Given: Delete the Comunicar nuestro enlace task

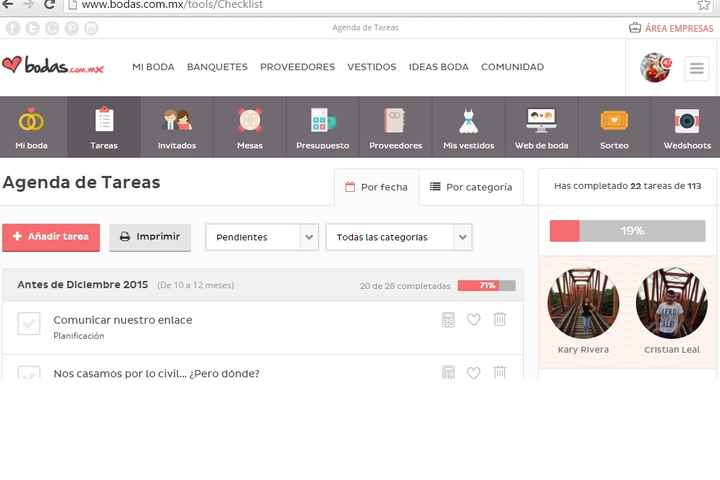Looking at the screenshot, I should tap(500, 319).
